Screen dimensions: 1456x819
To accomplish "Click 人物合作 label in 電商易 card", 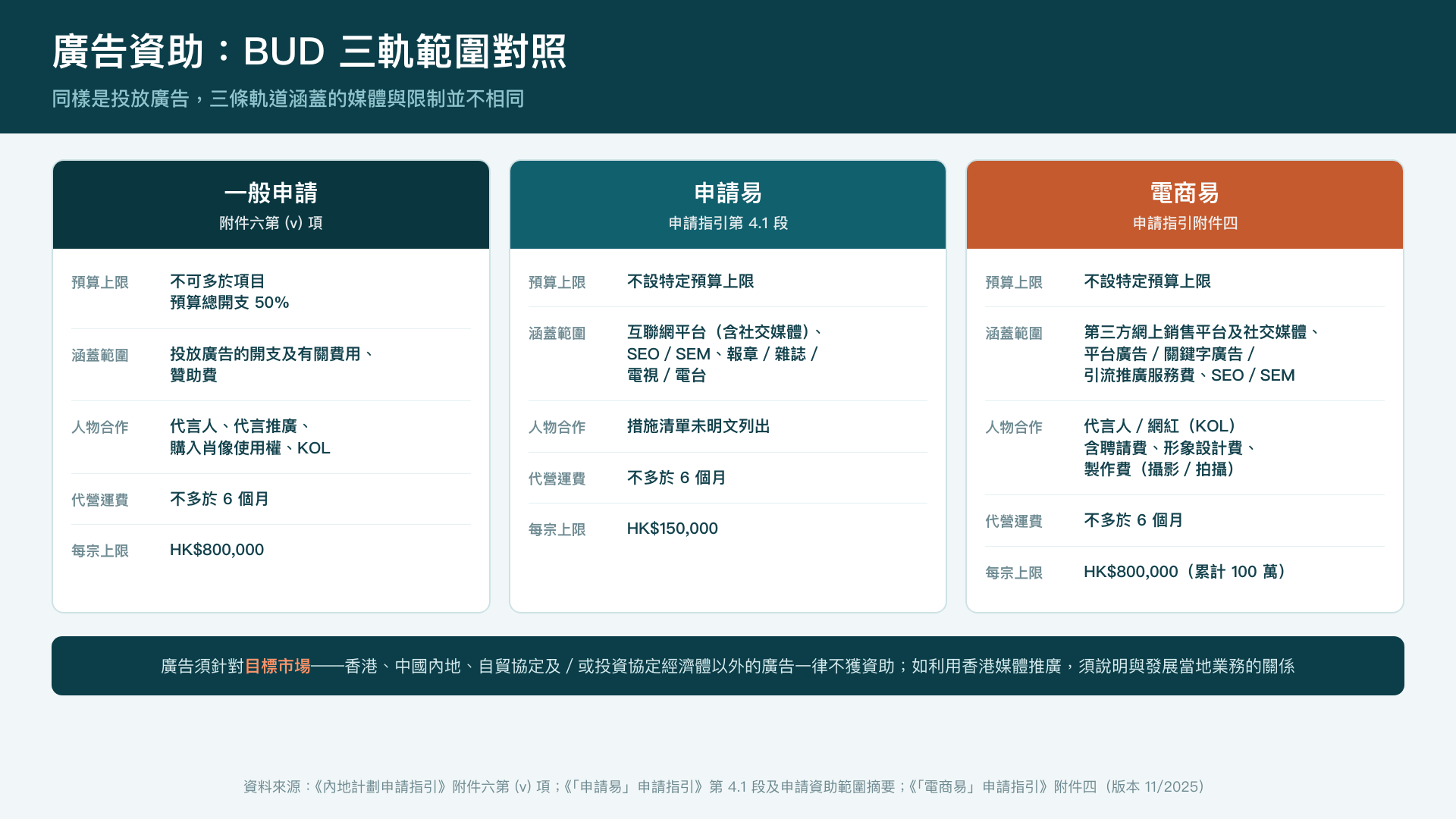I will [1014, 427].
